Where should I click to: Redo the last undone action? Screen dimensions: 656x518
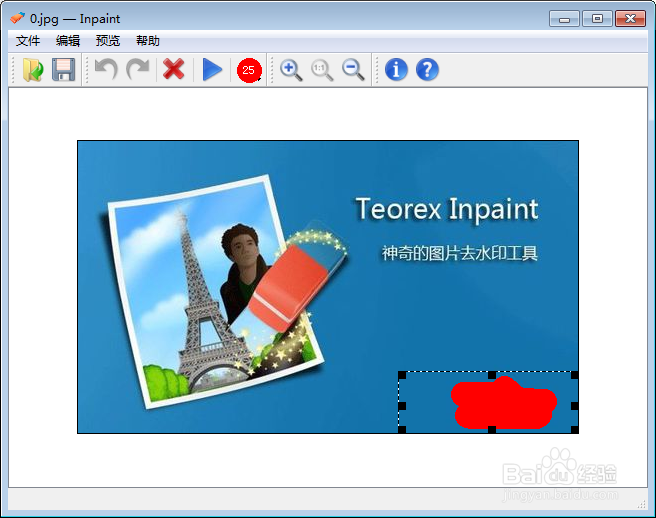coord(138,69)
